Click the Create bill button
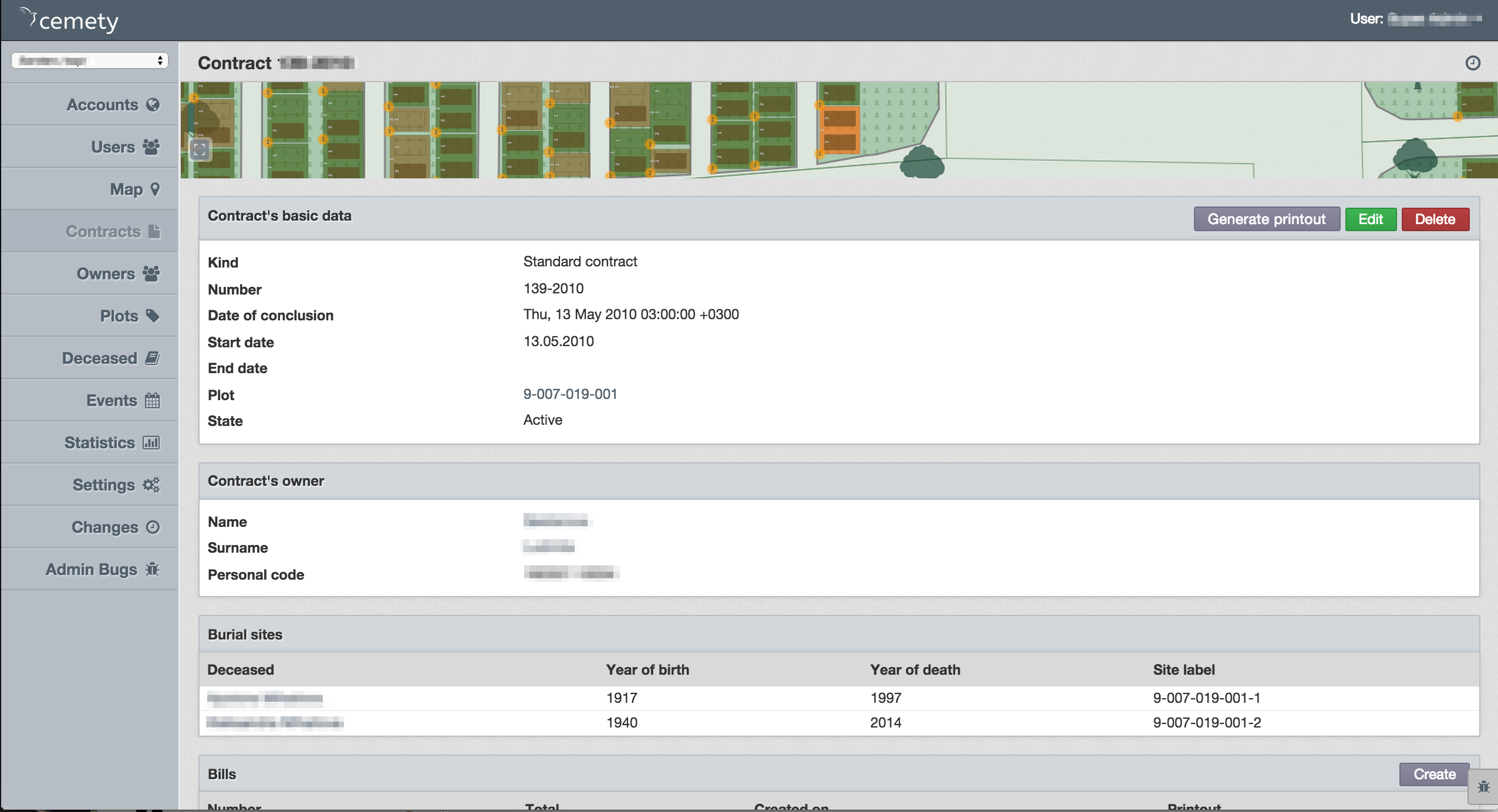 [1434, 773]
